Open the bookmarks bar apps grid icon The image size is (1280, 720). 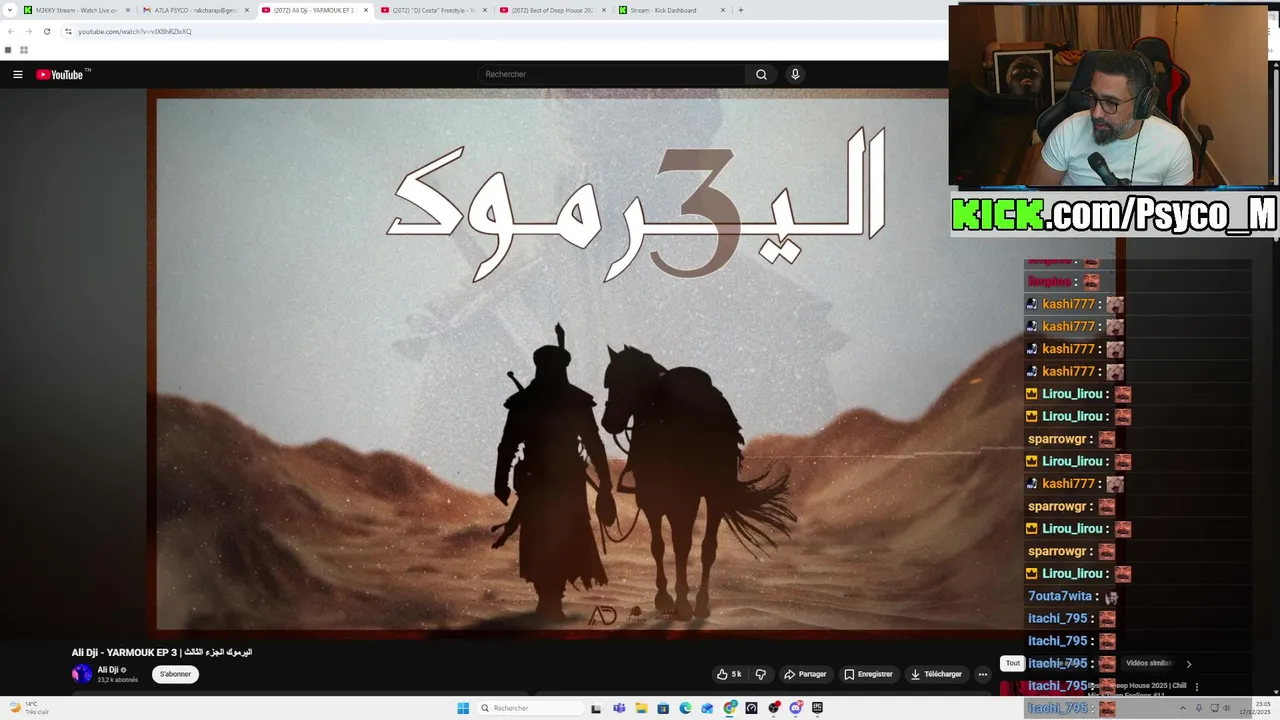pyautogui.click(x=23, y=50)
